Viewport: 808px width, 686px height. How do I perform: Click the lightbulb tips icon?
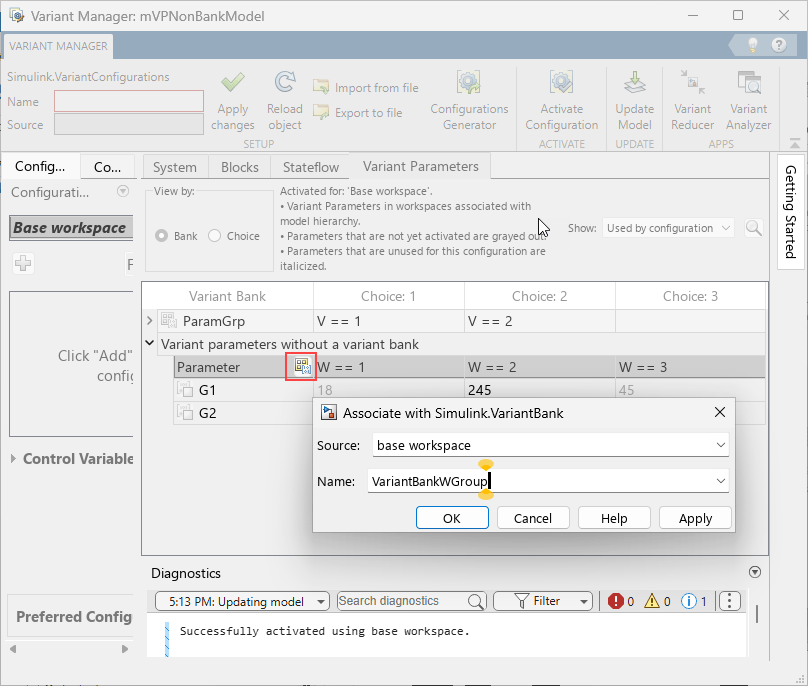tap(753, 45)
